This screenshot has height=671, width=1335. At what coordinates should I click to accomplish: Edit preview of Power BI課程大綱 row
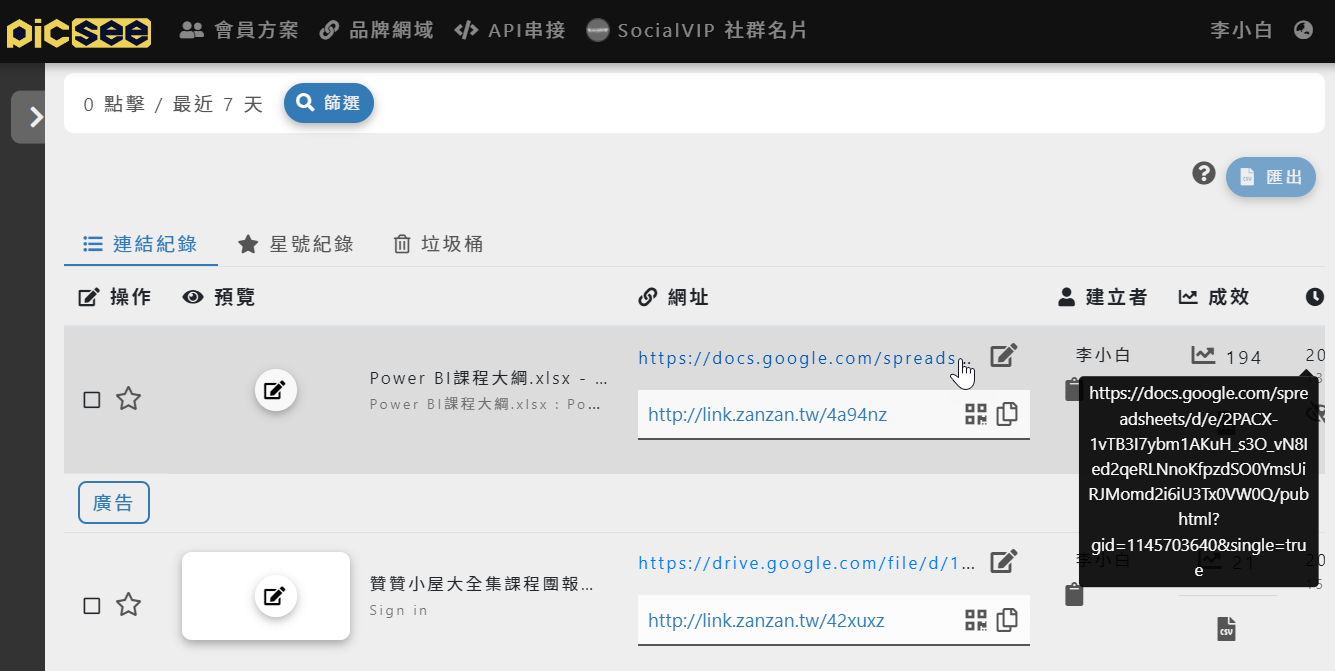tap(275, 390)
